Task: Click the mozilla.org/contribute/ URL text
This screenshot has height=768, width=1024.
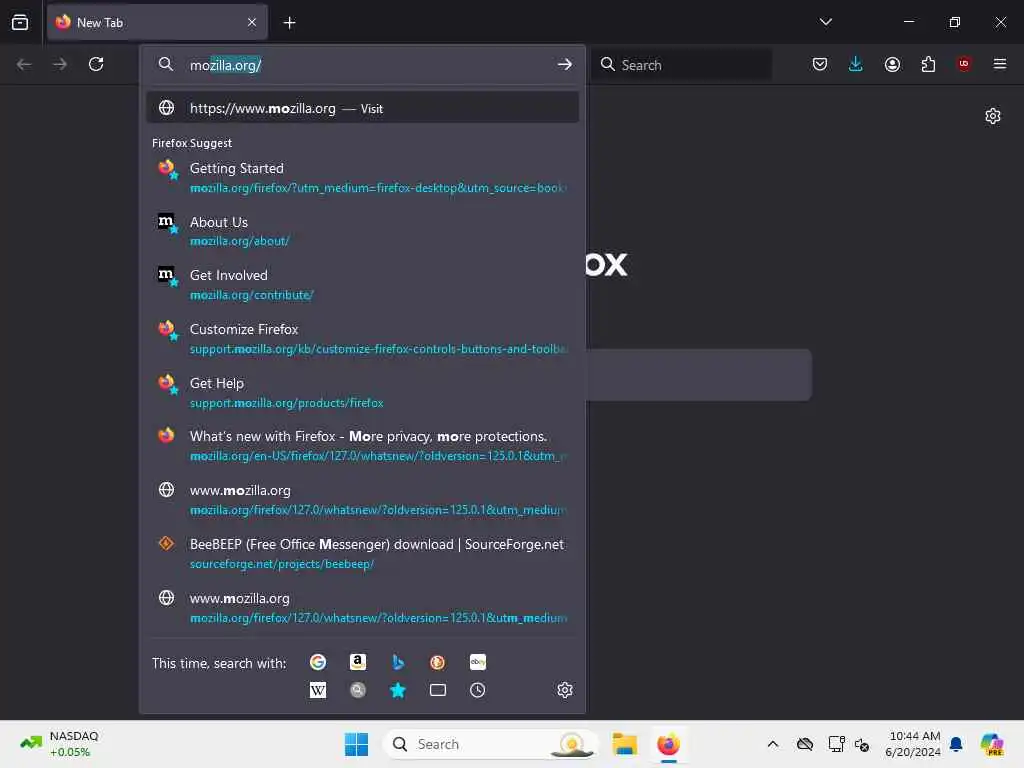Action: pyautogui.click(x=251, y=295)
